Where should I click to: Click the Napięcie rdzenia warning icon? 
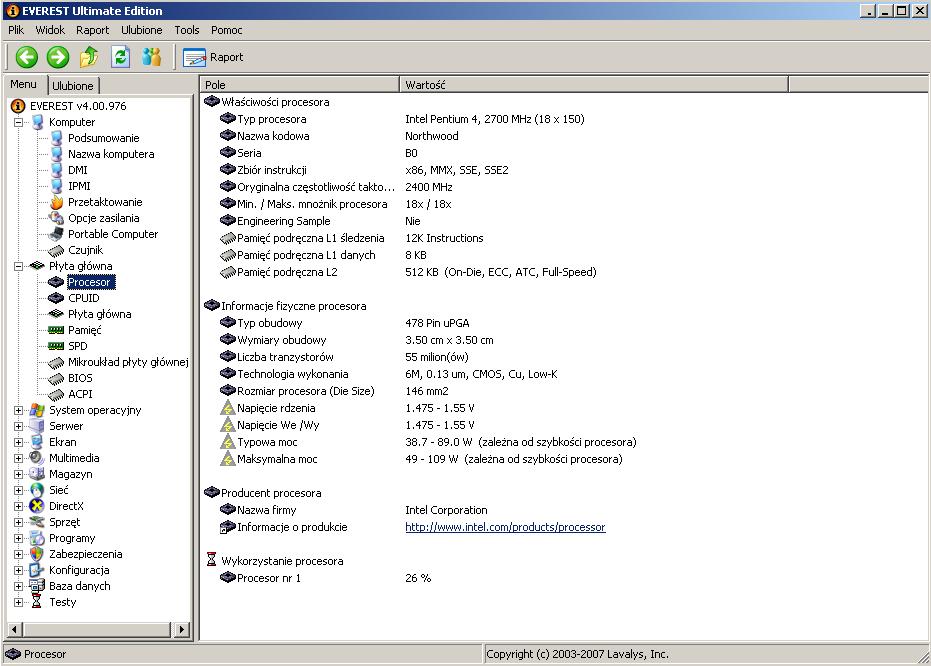(228, 408)
